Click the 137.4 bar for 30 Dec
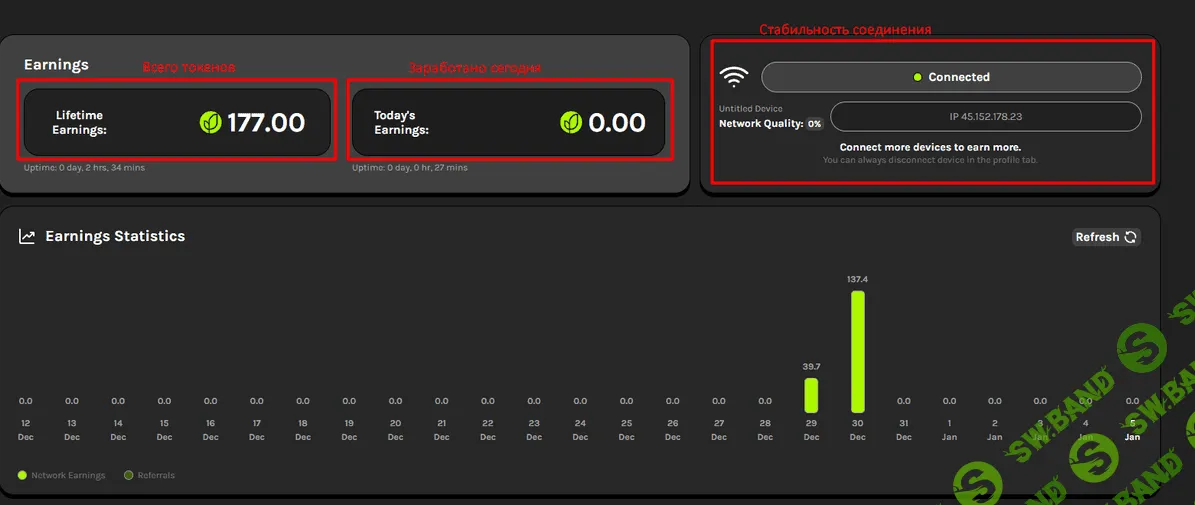The height and width of the screenshot is (505, 1195). click(x=857, y=352)
